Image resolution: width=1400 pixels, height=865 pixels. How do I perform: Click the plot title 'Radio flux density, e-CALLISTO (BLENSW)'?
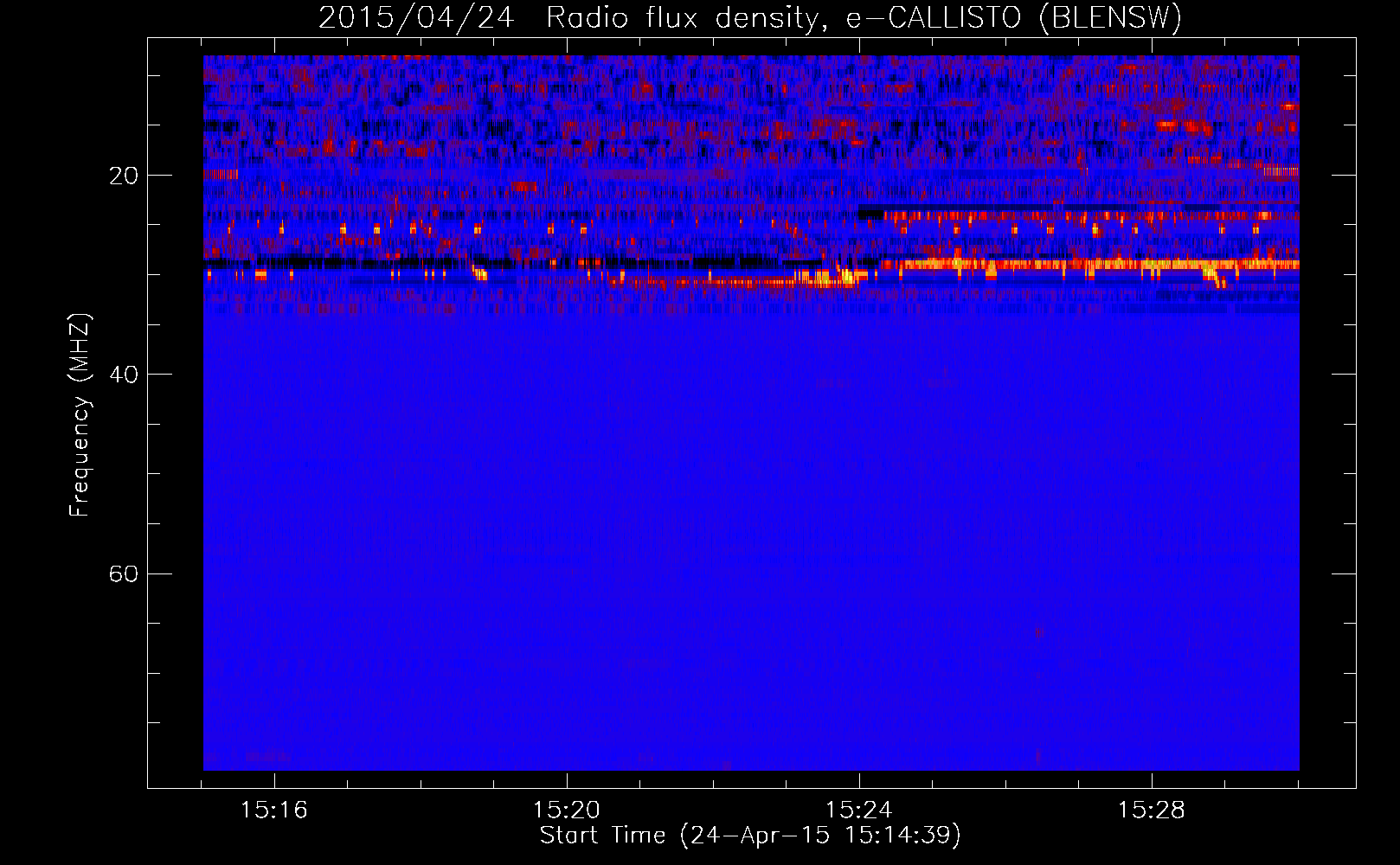[864, 17]
